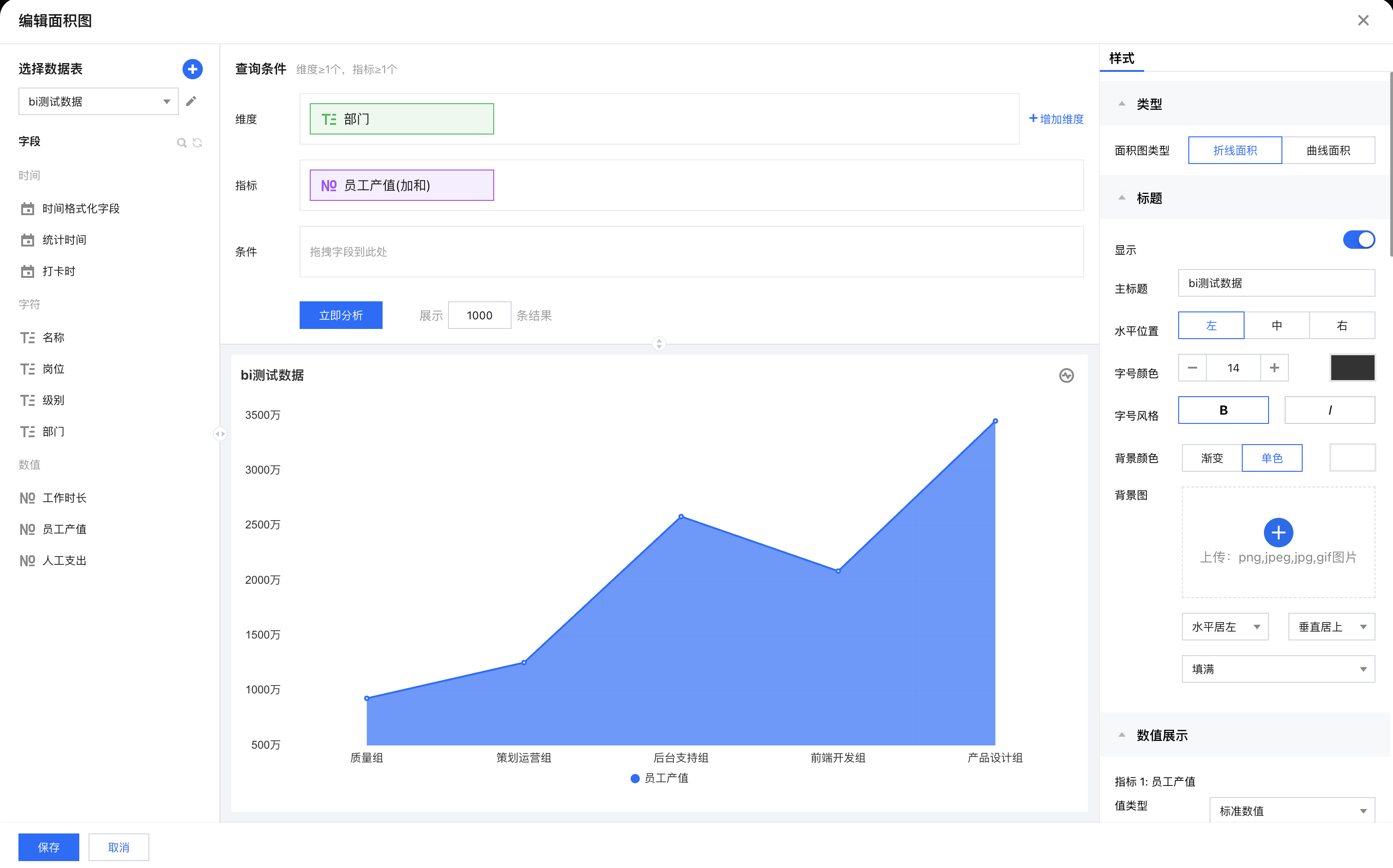Viewport: 1393px width, 868px height.
Task: Click the refresh fields icon
Action: pos(198,142)
